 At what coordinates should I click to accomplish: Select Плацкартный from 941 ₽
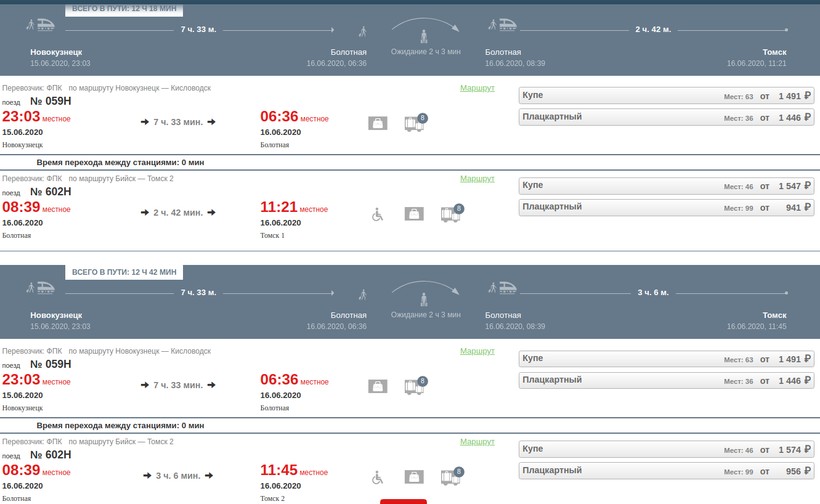point(667,207)
